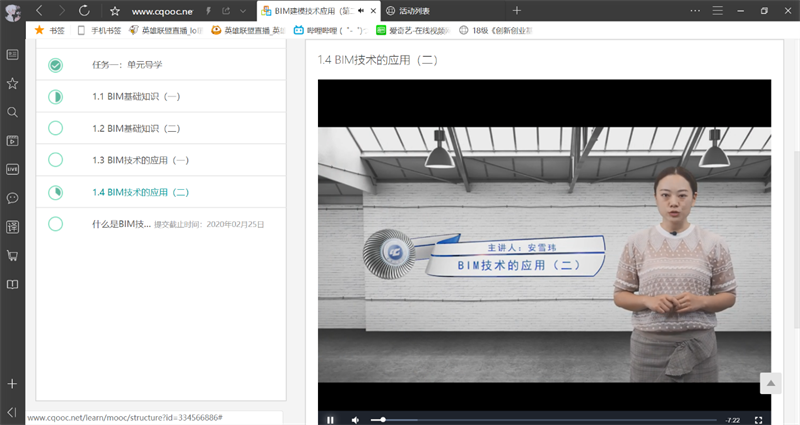
Task: Mute the video volume
Action: (355, 419)
